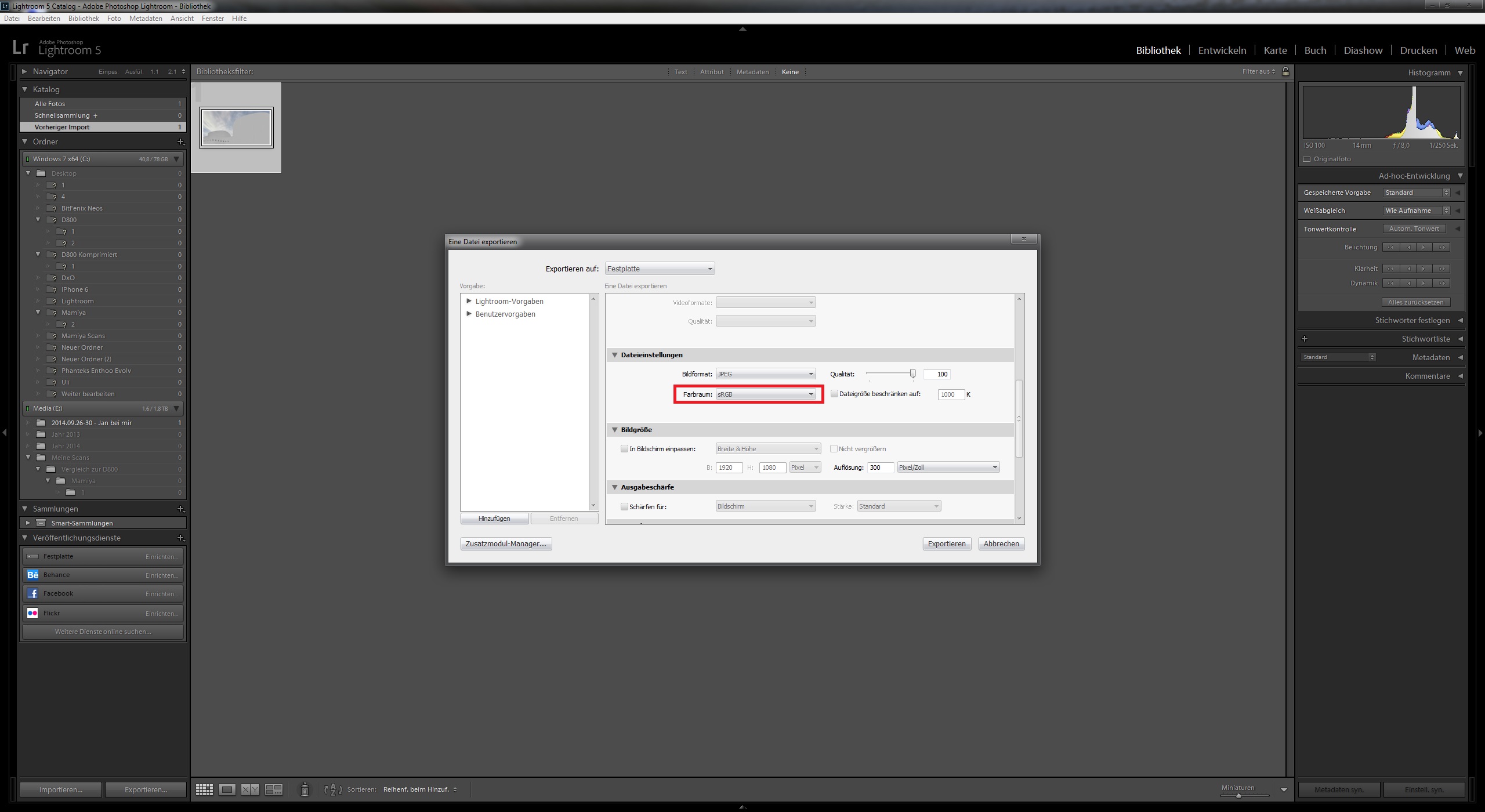Reverse sort order with A-Z icon
This screenshot has height=812, width=1485.
tap(333, 789)
